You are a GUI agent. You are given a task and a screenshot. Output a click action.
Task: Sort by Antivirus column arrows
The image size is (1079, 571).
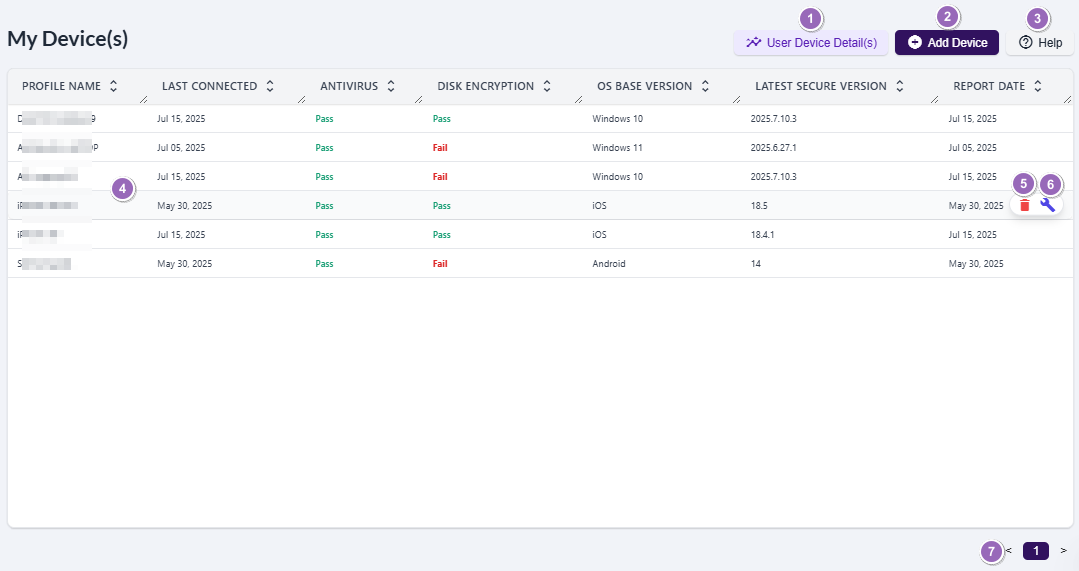pyautogui.click(x=391, y=86)
